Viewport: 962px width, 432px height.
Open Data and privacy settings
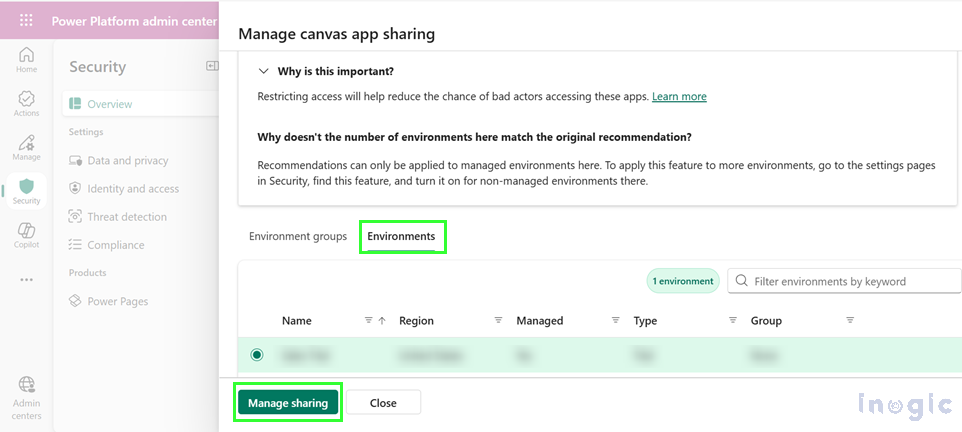click(128, 160)
